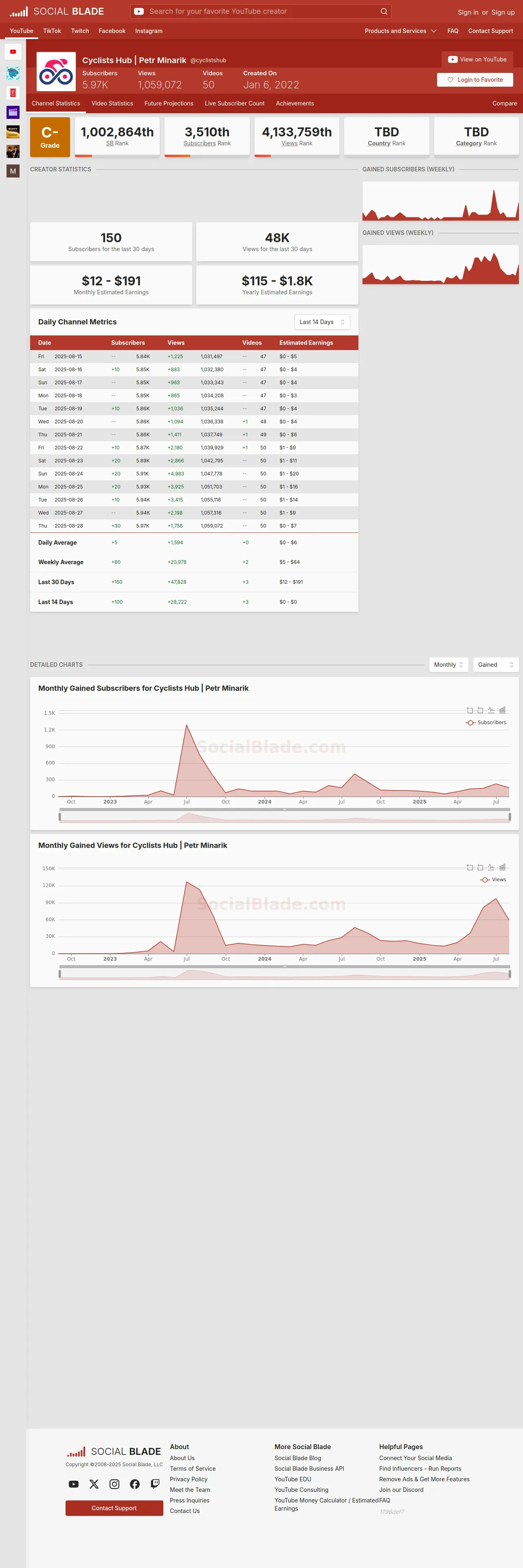Click the Gained Subscribers weekly mini chart
Viewport: 523px width, 1568px height.
(440, 201)
